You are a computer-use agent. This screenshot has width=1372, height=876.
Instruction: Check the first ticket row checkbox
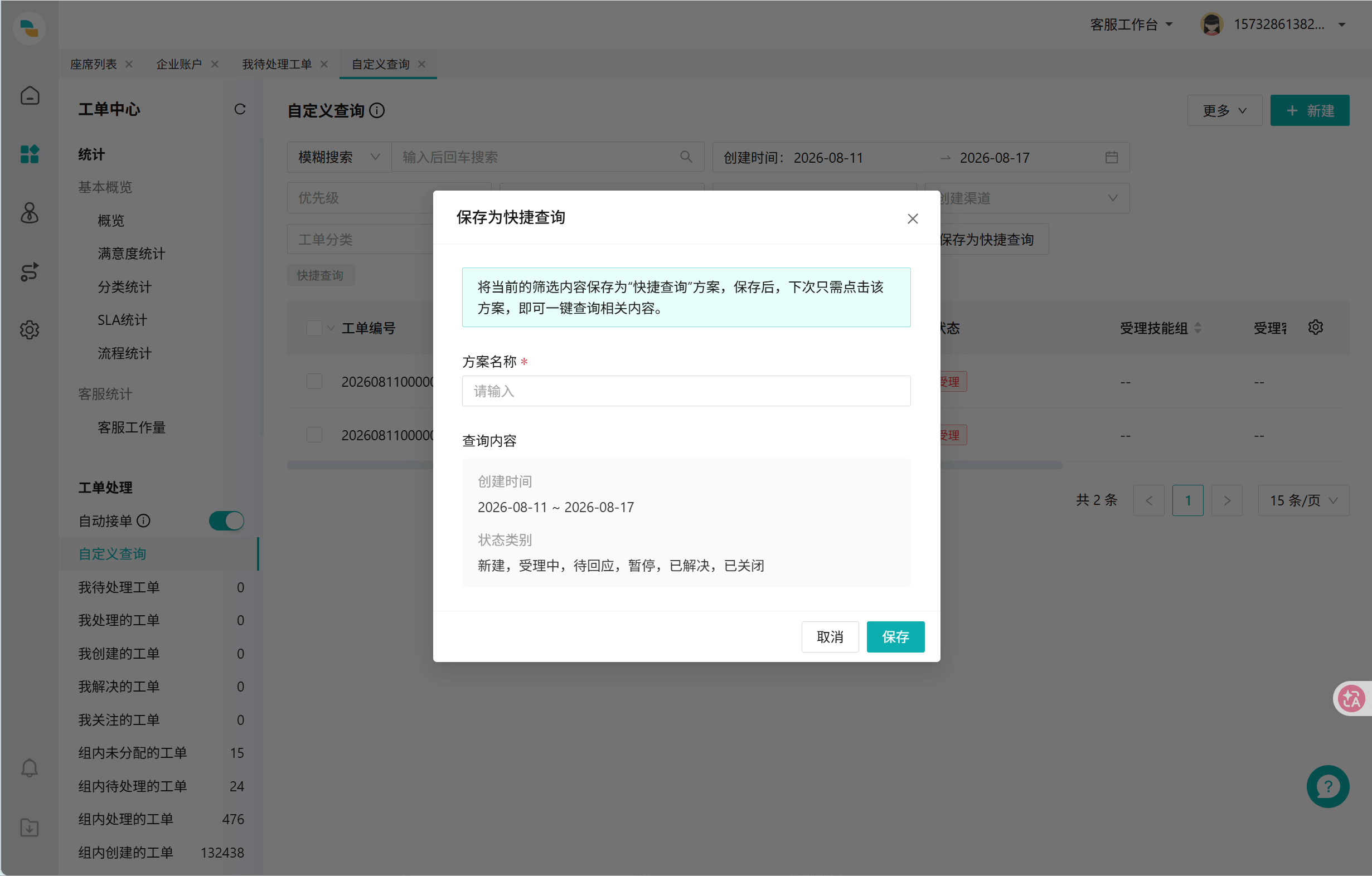(x=314, y=381)
